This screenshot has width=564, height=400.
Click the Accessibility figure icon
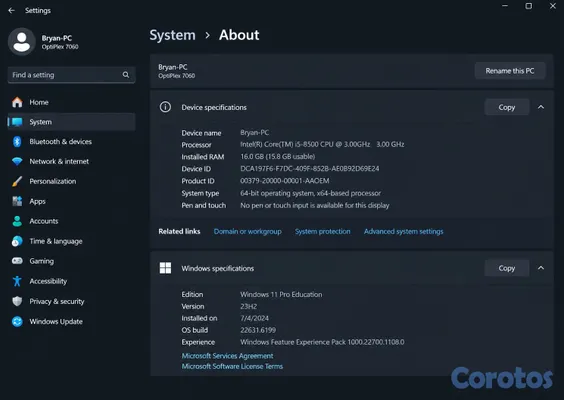pos(17,281)
